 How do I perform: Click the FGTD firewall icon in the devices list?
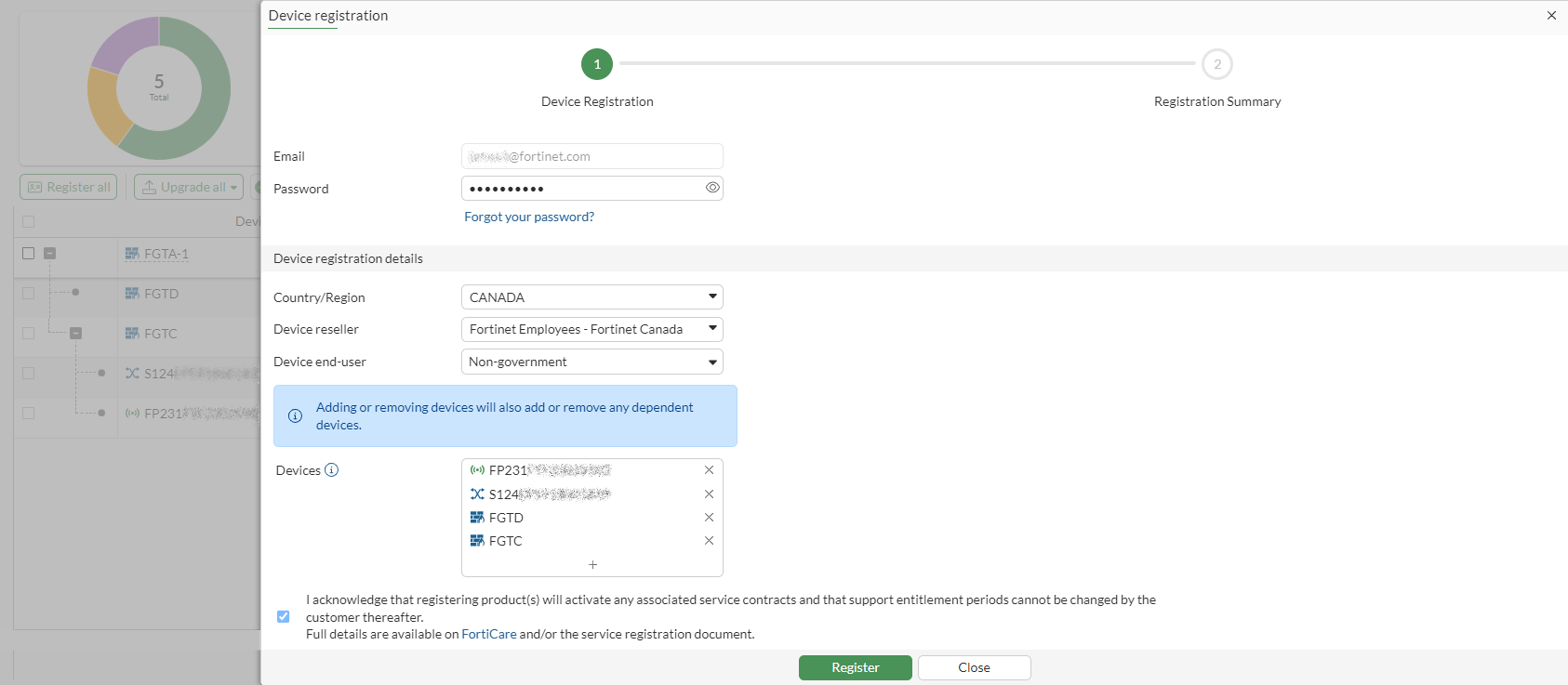click(477, 518)
